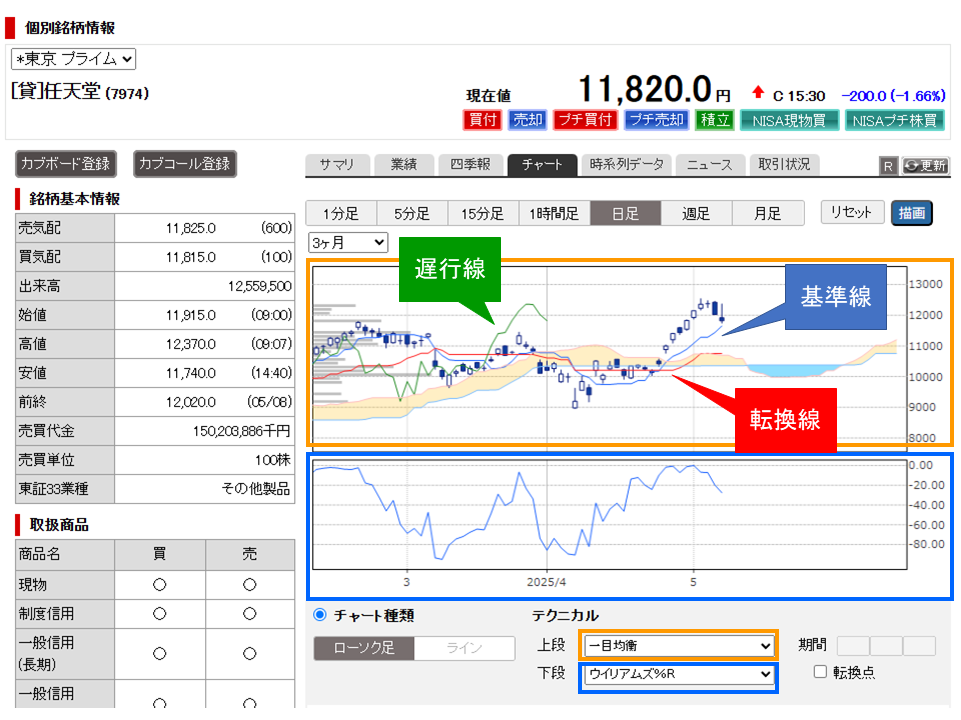Click the green 積立 button
961x720 pixels.
click(715, 120)
